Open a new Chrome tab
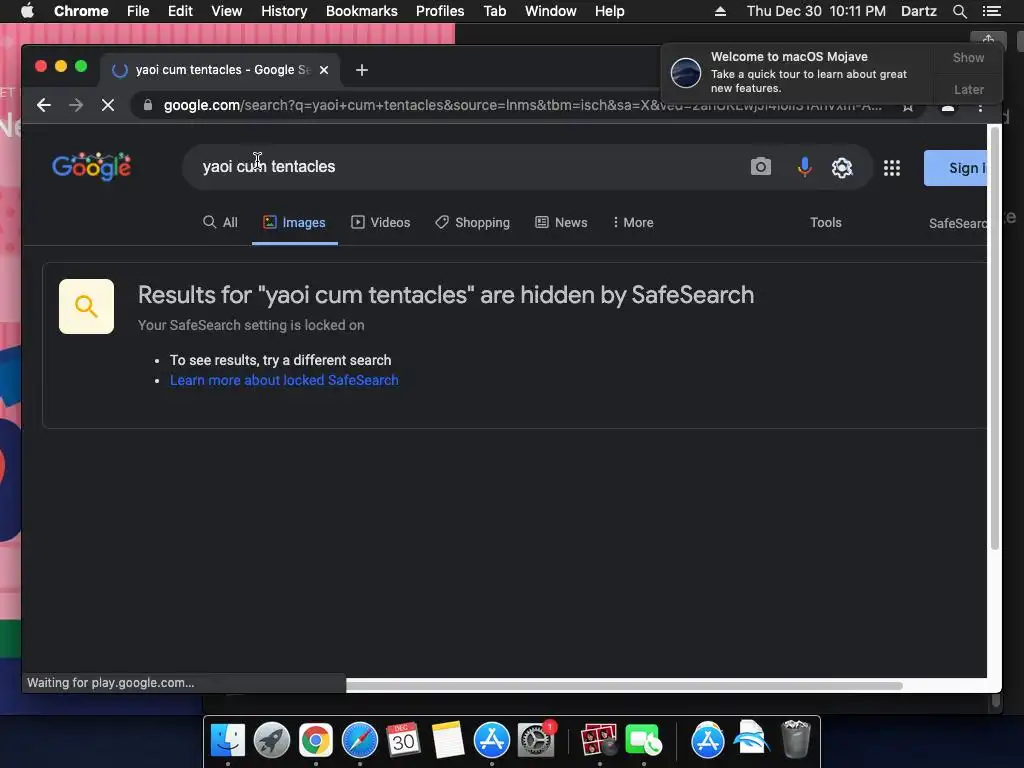The width and height of the screenshot is (1024, 768). click(362, 70)
